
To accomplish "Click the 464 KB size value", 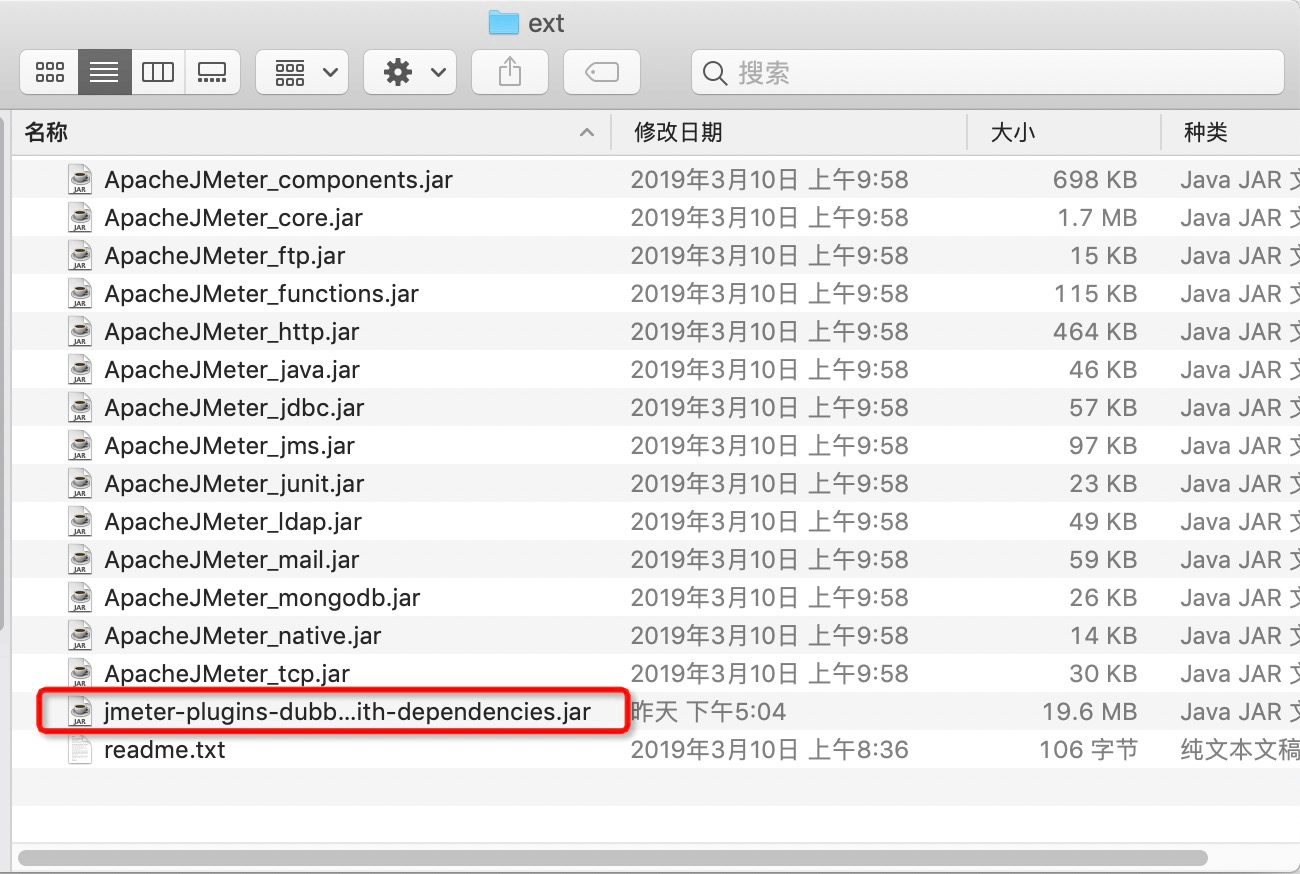I will 1095,332.
